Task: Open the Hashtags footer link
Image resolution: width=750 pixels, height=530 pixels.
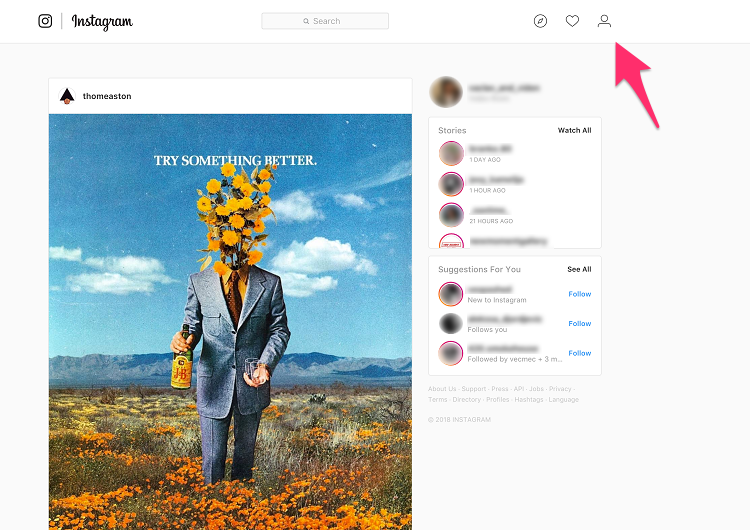Action: tap(529, 399)
